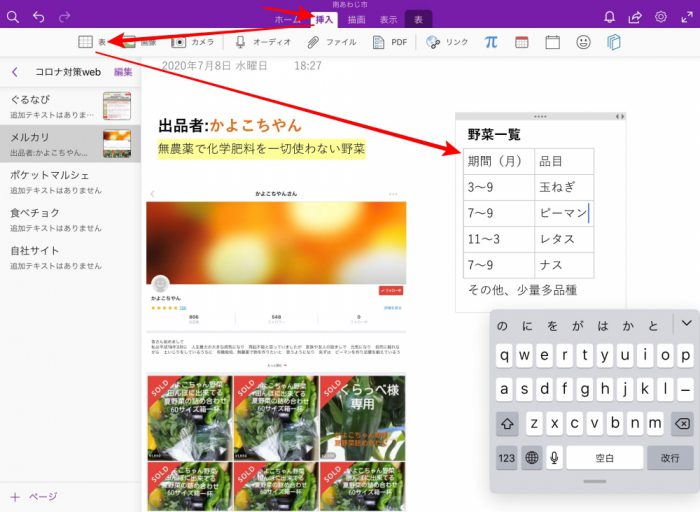This screenshot has height=512, width=700.
Task: Click the note container drag handle dots
Action: point(540,117)
